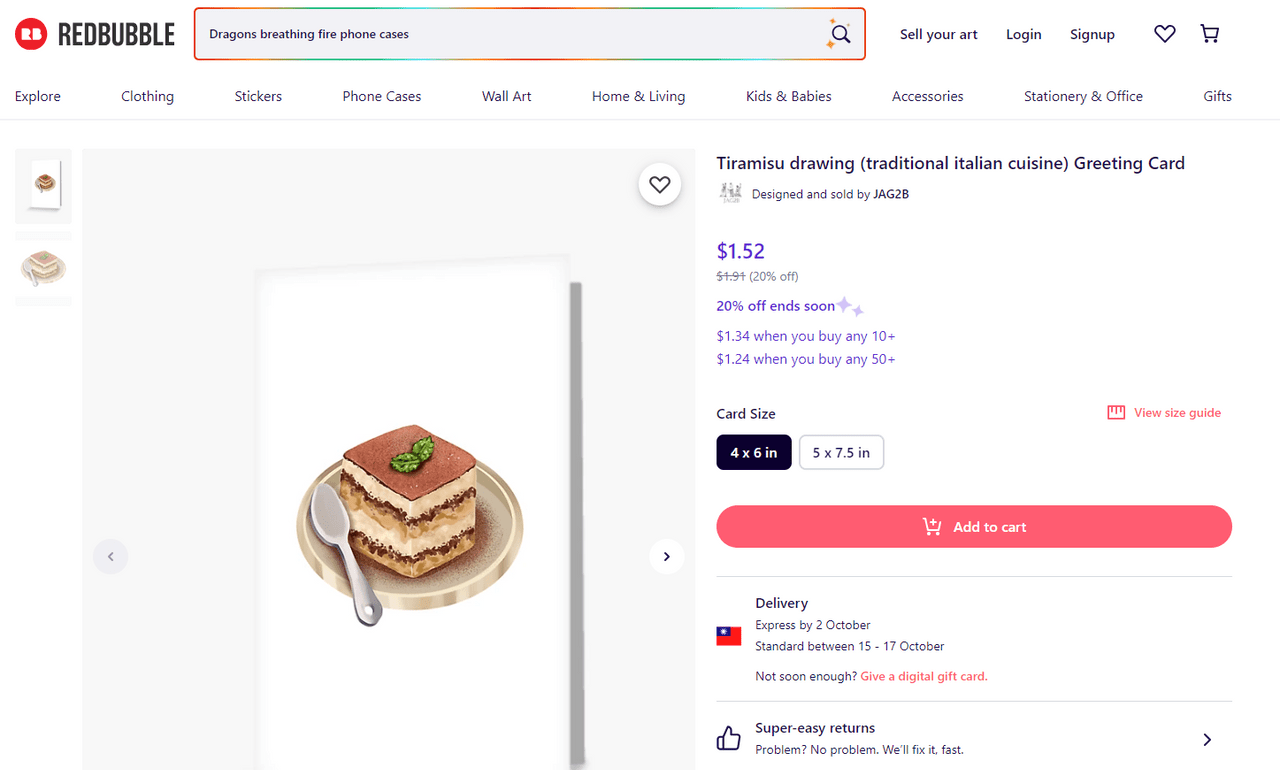Open the shopping cart icon
The image size is (1280, 770).
coord(1210,34)
